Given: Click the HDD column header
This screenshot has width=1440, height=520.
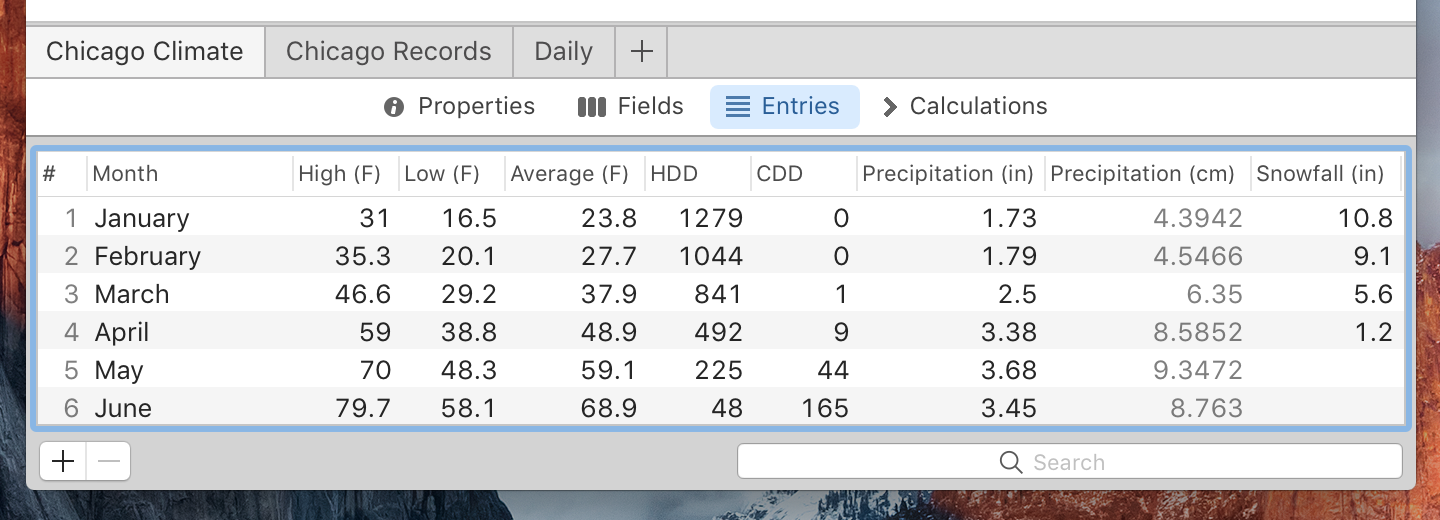Looking at the screenshot, I should pos(697,174).
